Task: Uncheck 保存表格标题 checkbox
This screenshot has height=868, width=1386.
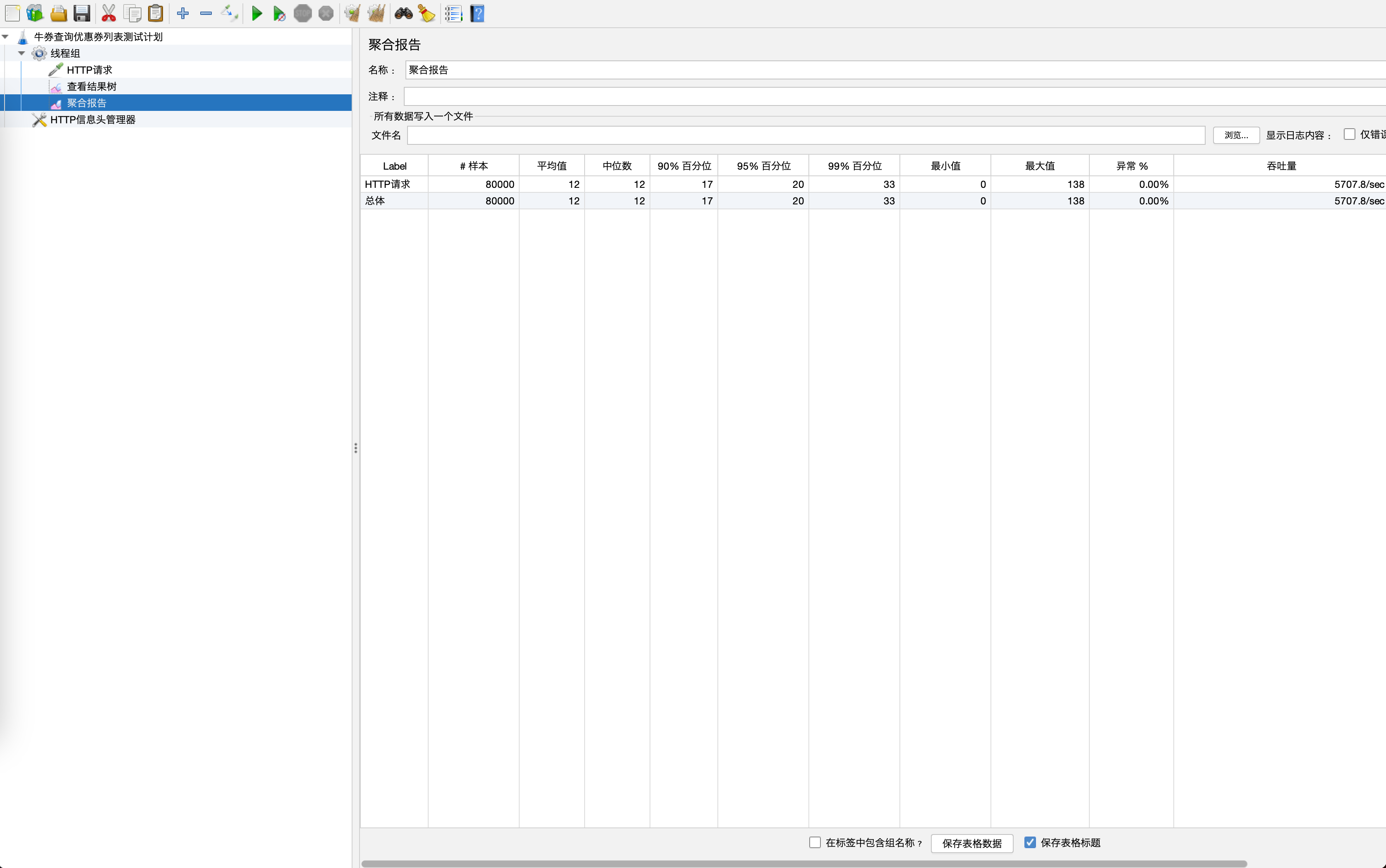Action: 1030,842
